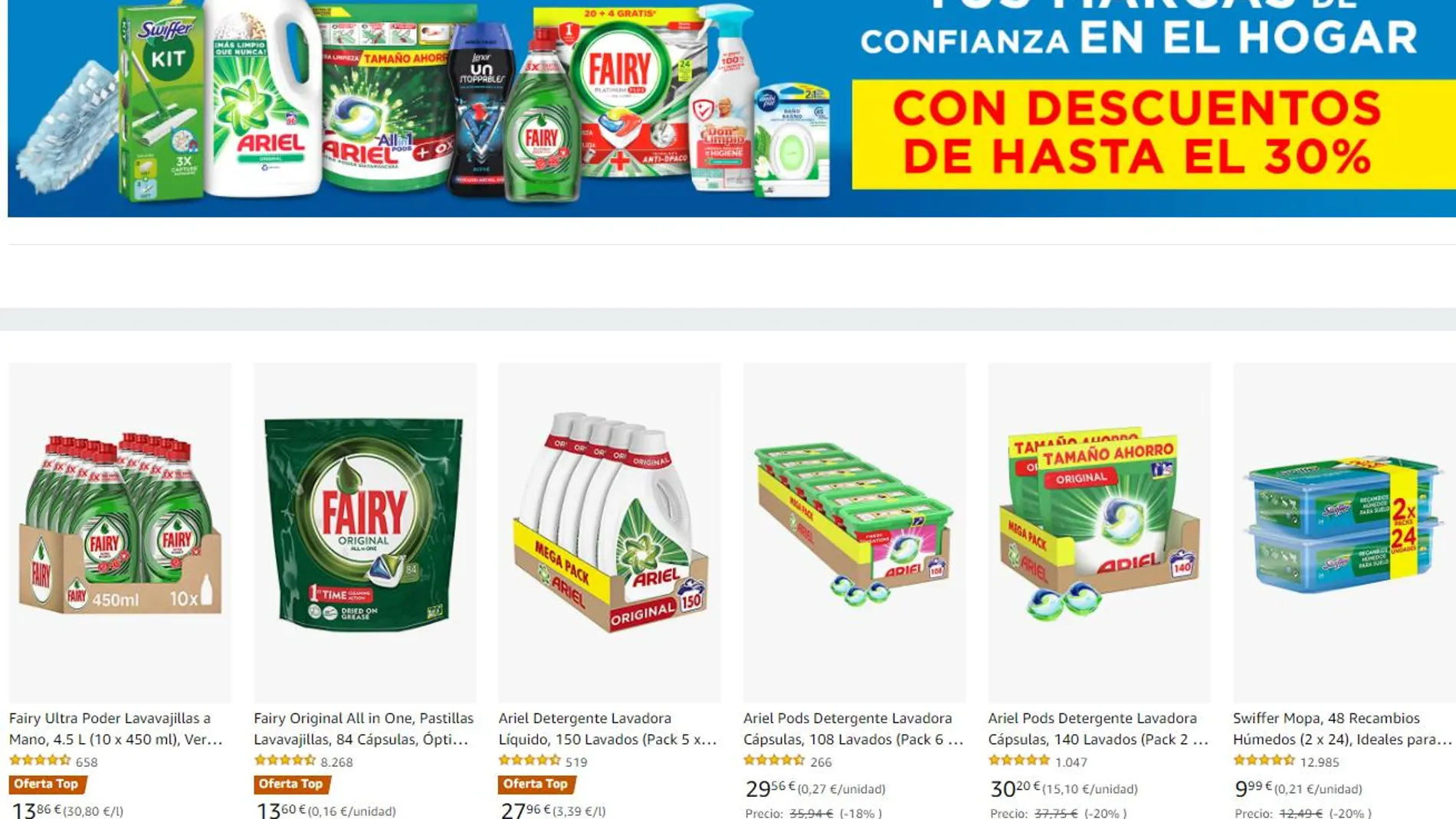The height and width of the screenshot is (819, 1456).
Task: Open the Fairy Ultra Poder 10x450ml product image
Action: tap(120, 532)
